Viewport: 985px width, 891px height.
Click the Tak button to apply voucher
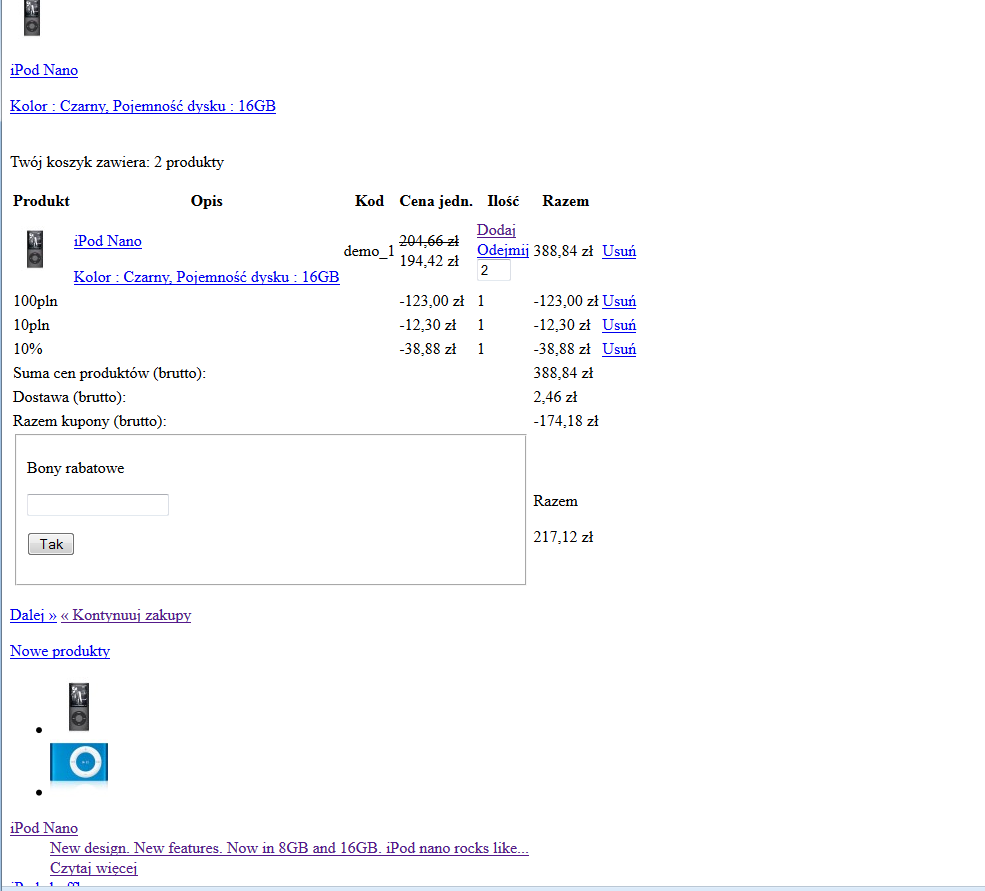(51, 544)
